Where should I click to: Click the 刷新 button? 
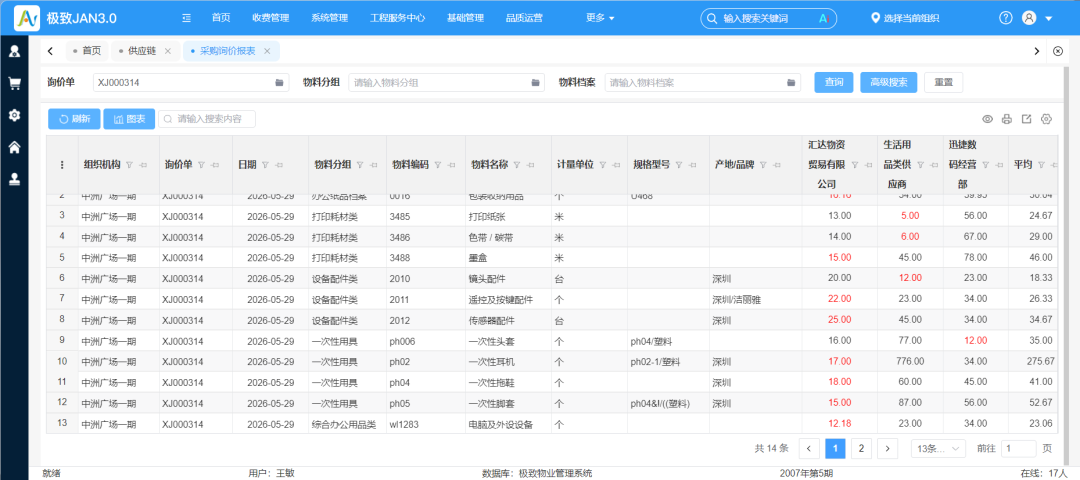(x=74, y=119)
